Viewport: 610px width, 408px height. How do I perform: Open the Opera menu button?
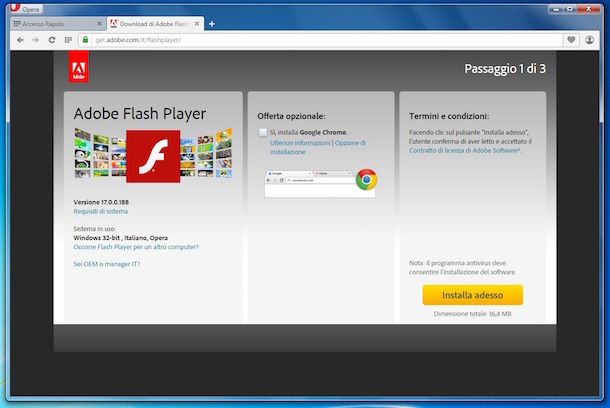tap(26, 8)
